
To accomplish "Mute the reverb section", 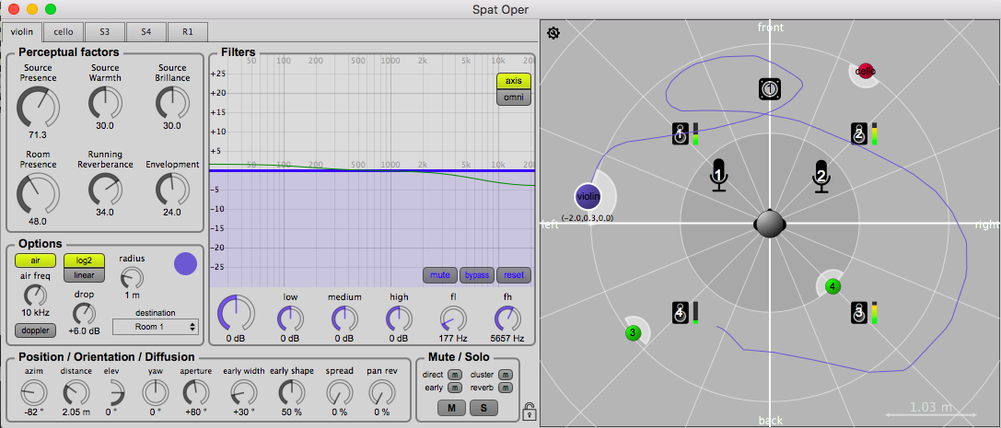I will click(505, 387).
